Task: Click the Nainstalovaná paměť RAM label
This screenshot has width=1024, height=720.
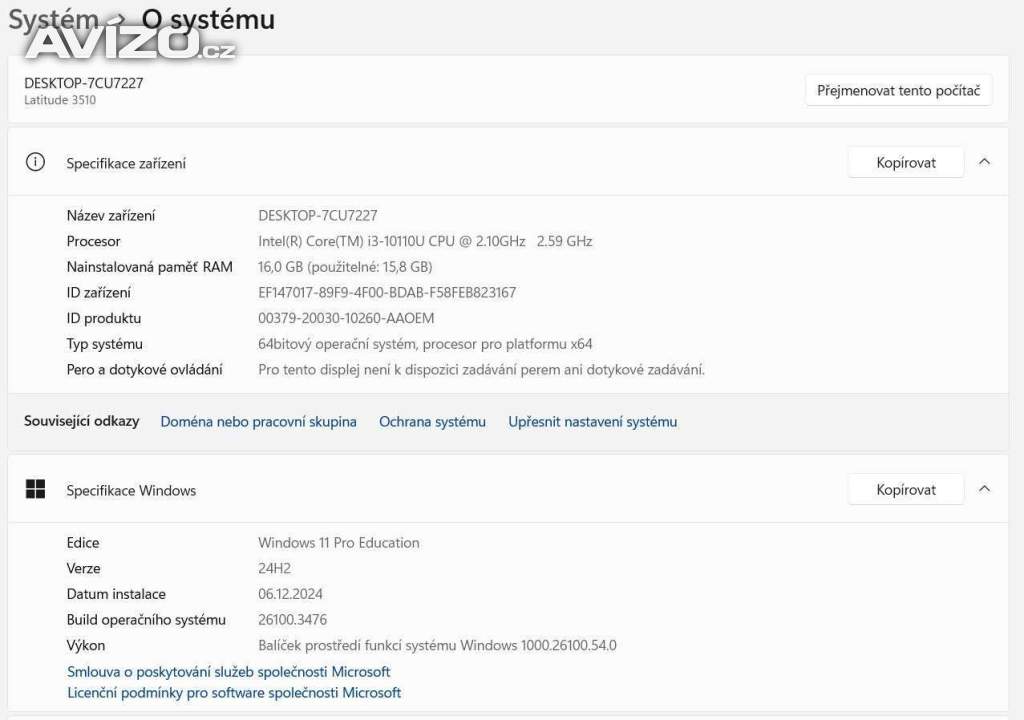Action: 150,267
